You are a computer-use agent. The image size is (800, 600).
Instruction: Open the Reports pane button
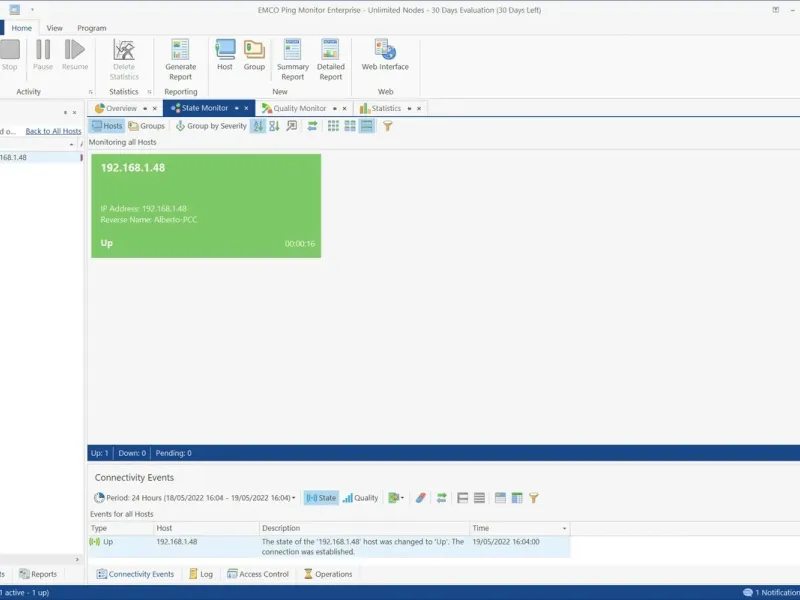38,574
